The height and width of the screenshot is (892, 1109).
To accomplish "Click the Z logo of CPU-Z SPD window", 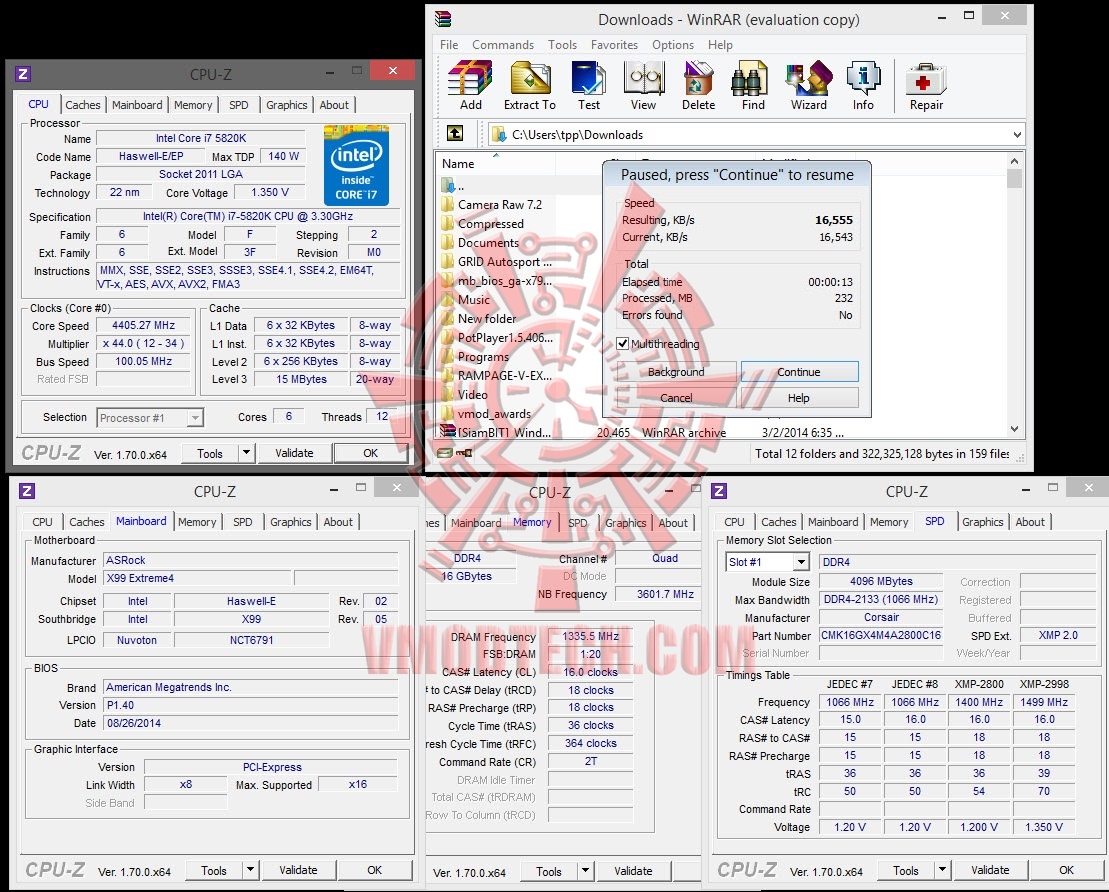I will point(719,491).
